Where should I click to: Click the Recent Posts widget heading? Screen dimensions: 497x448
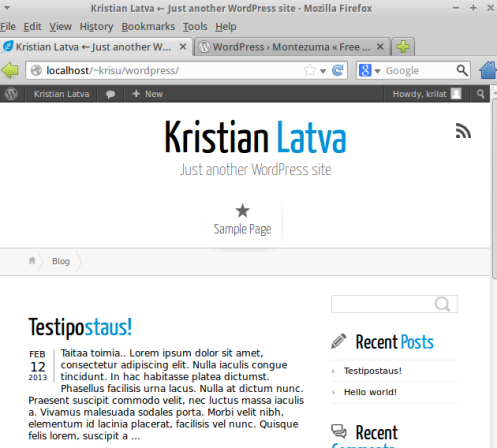394,342
